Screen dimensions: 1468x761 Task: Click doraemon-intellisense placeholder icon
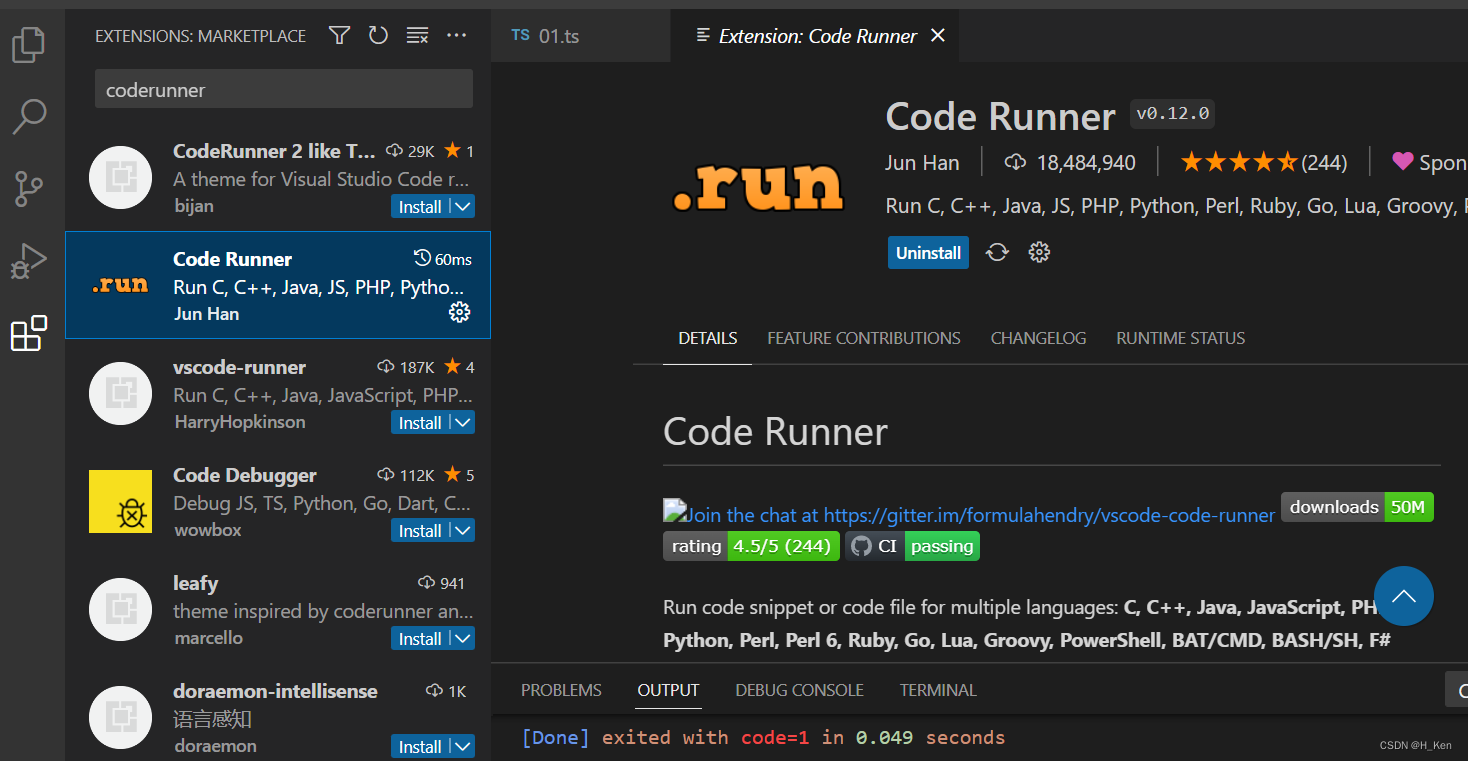[120, 717]
